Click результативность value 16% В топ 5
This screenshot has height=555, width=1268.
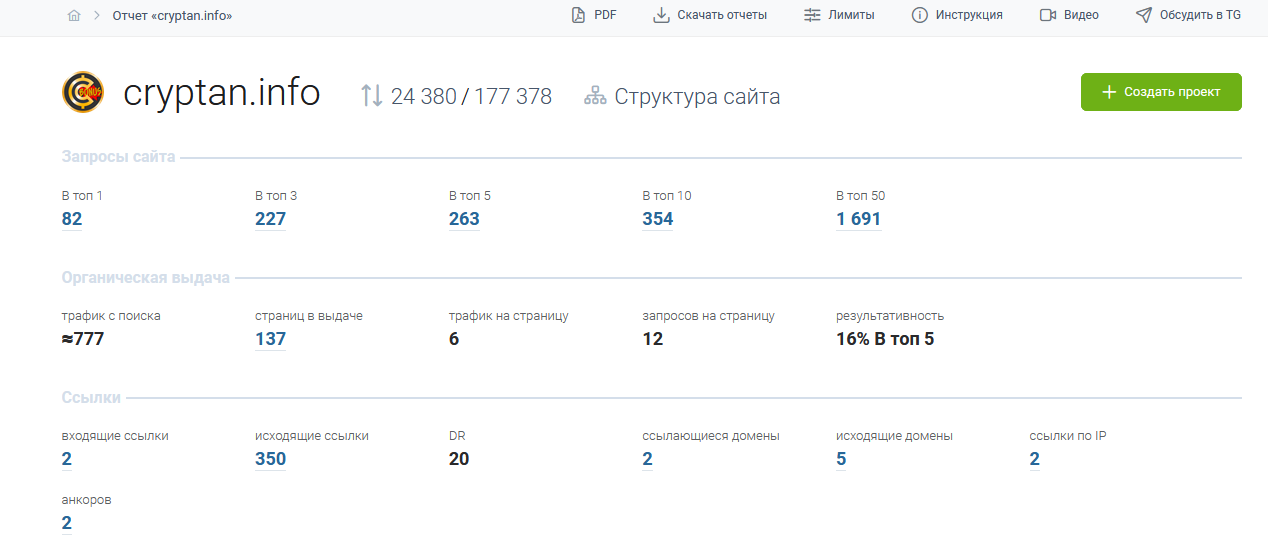point(885,339)
